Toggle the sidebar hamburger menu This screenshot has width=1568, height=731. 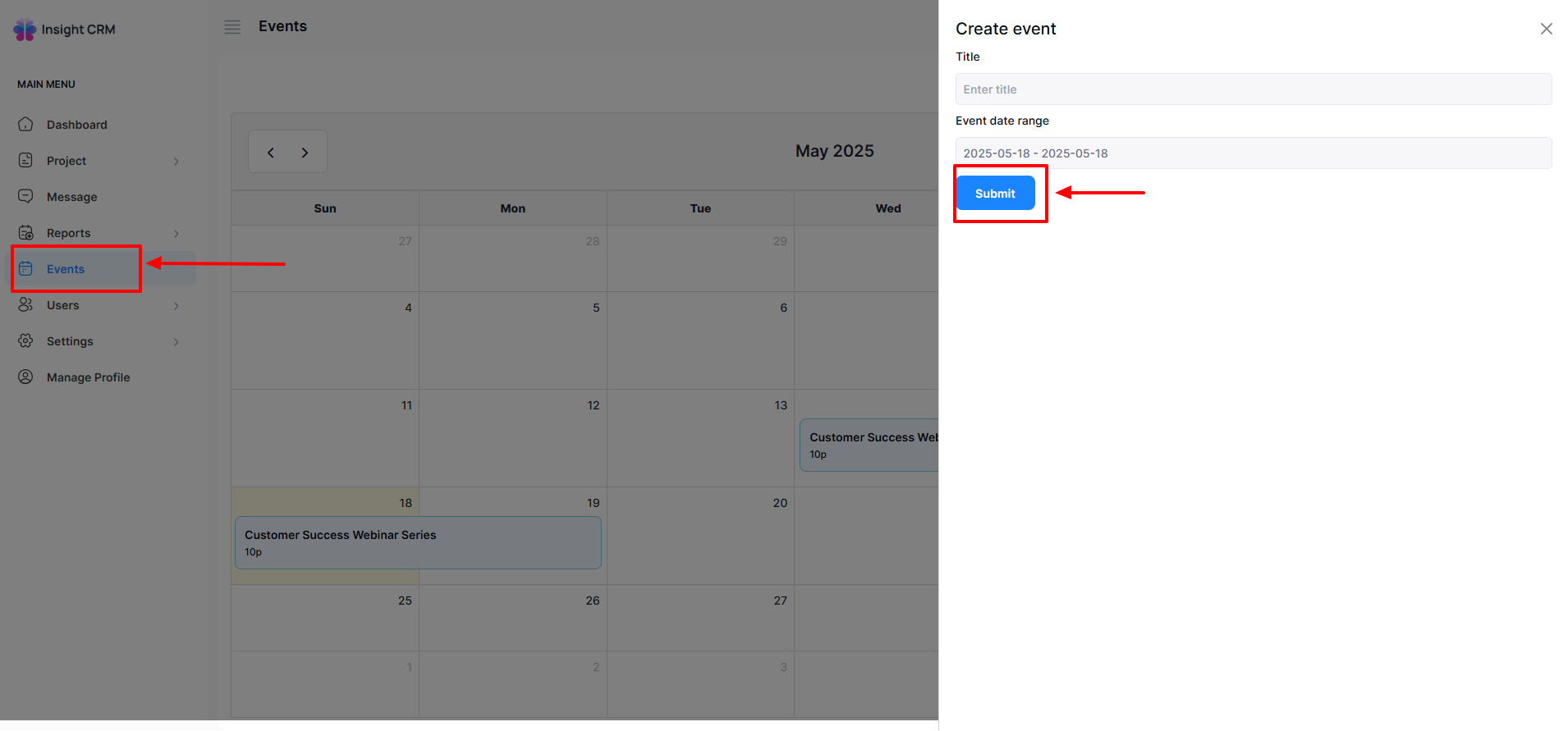[232, 27]
